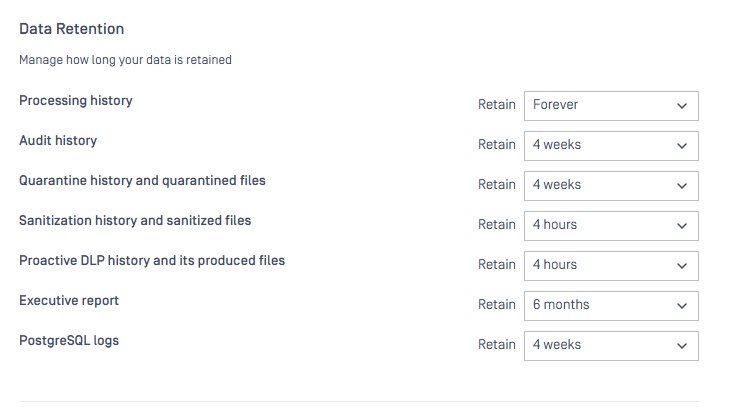Click chevron arrow in Executive report dropdown

tap(682, 305)
